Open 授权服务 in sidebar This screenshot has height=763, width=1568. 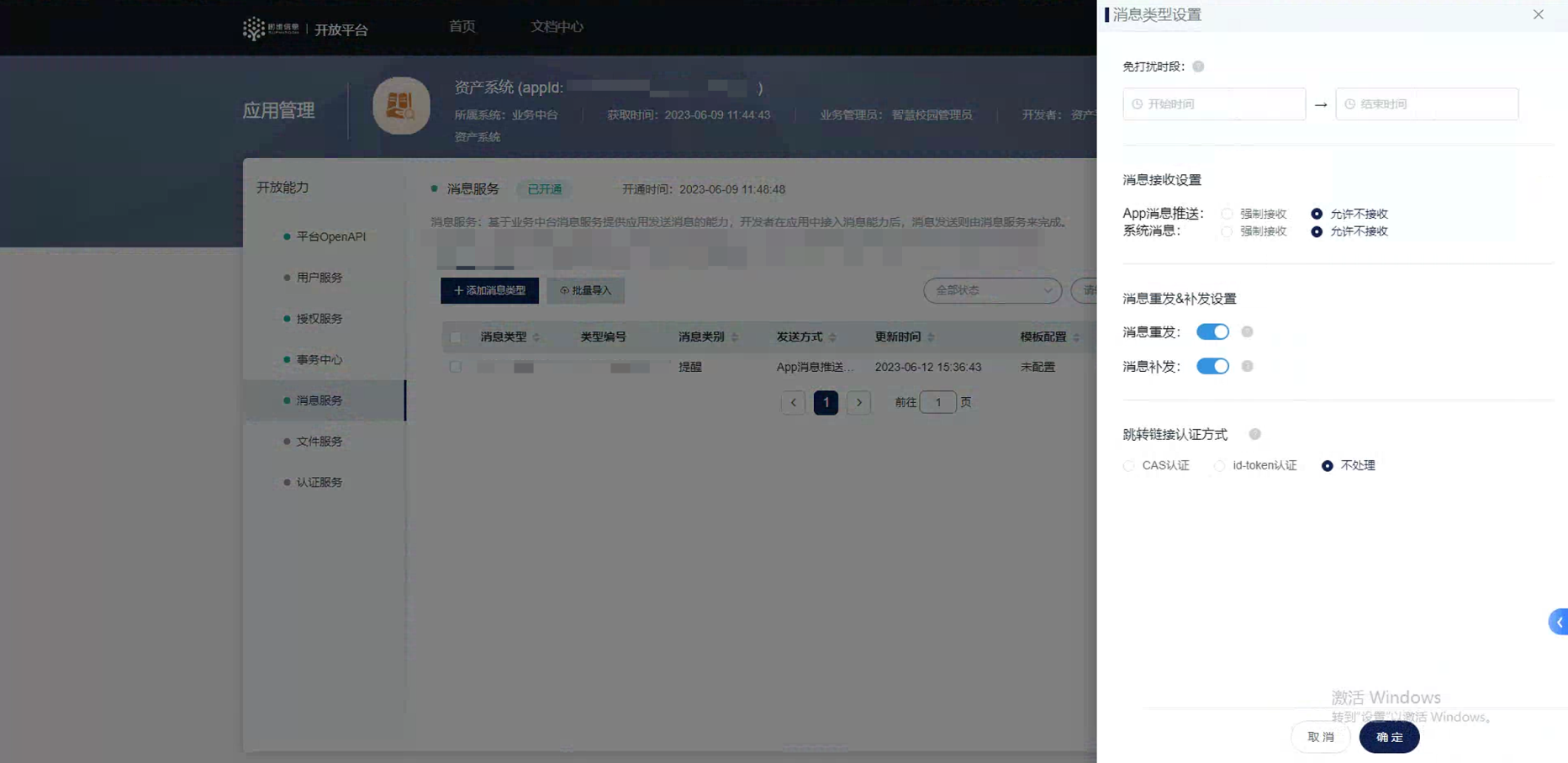pyautogui.click(x=319, y=319)
